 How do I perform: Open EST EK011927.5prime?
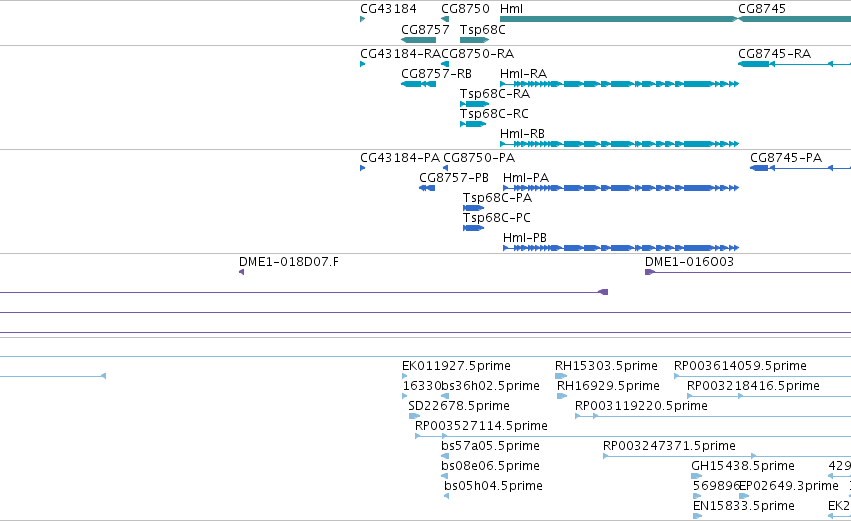point(456,366)
